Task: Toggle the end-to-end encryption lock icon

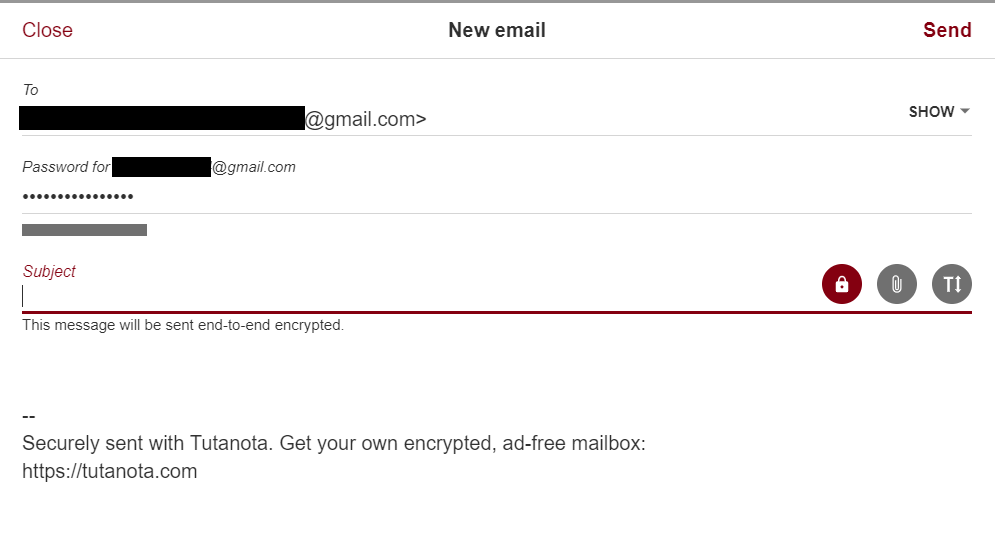Action: (841, 284)
